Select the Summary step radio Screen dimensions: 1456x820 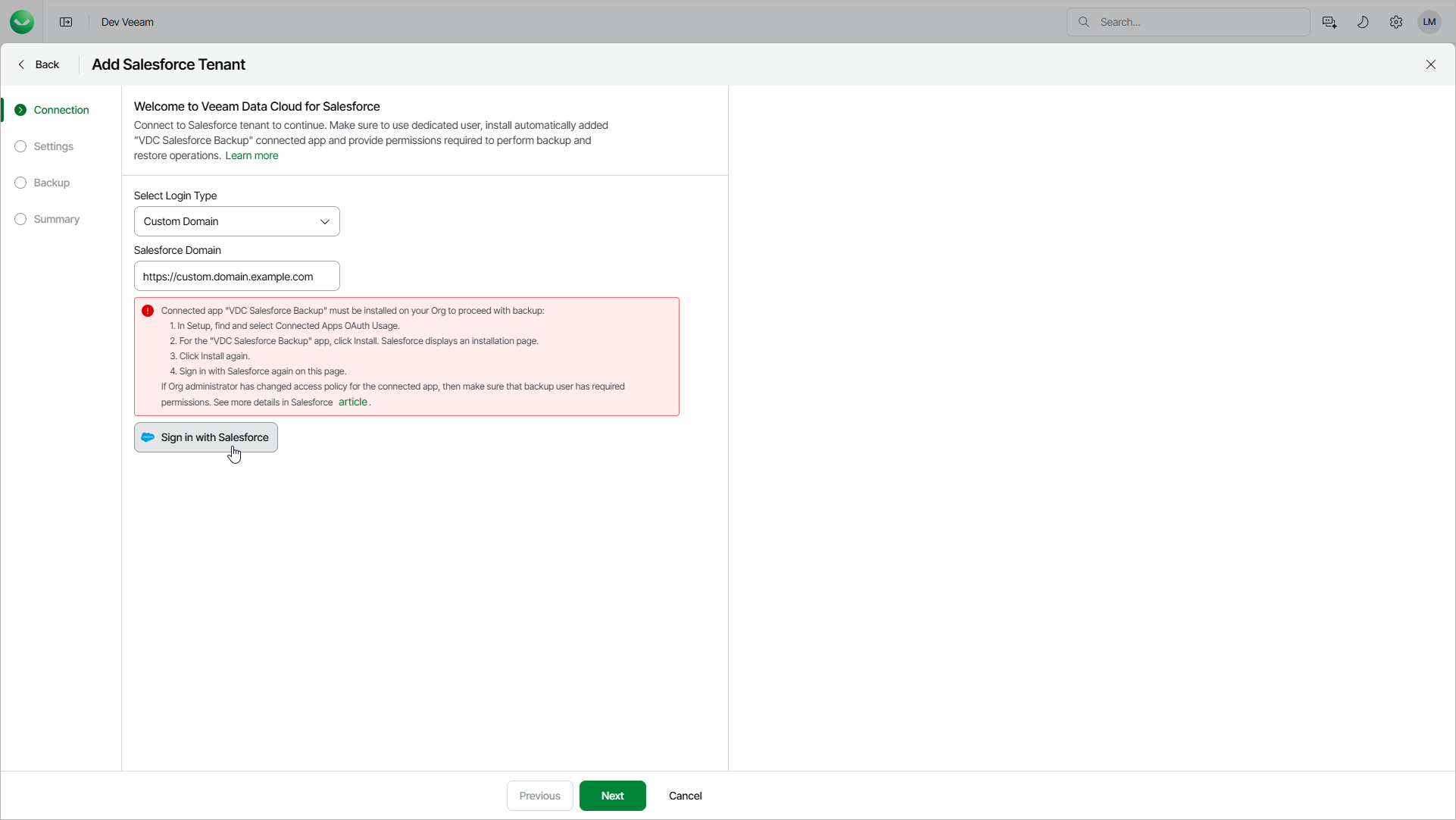20,219
